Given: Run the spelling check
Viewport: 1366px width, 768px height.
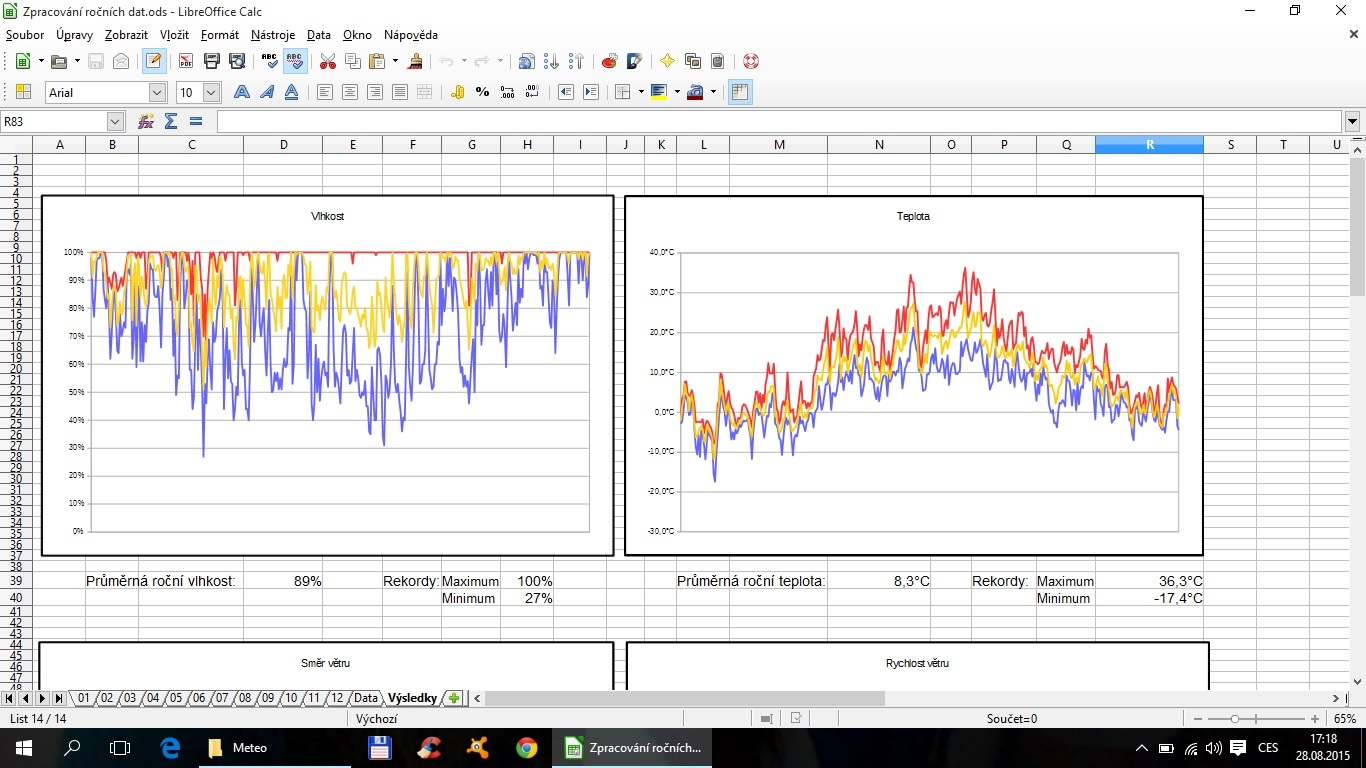Looking at the screenshot, I should tap(270, 61).
